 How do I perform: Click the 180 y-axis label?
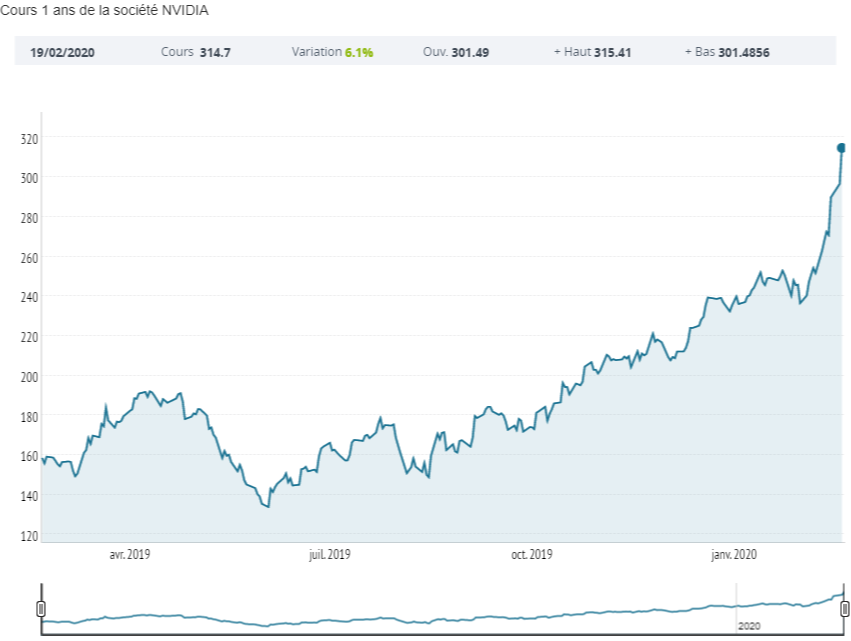tap(29, 417)
